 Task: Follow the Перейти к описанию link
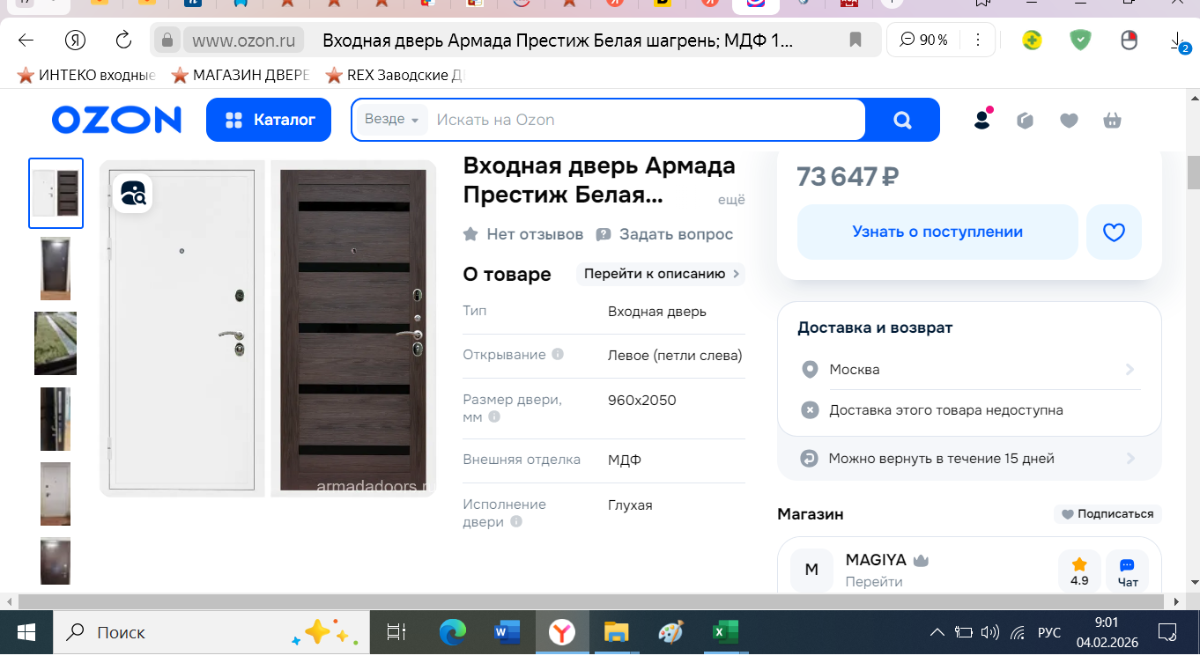pos(661,274)
